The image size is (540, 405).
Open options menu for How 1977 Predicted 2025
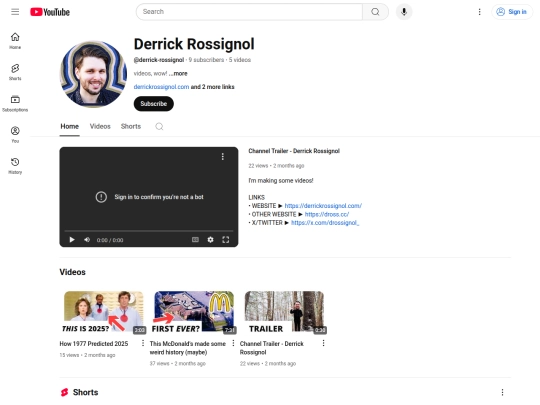[x=143, y=343]
